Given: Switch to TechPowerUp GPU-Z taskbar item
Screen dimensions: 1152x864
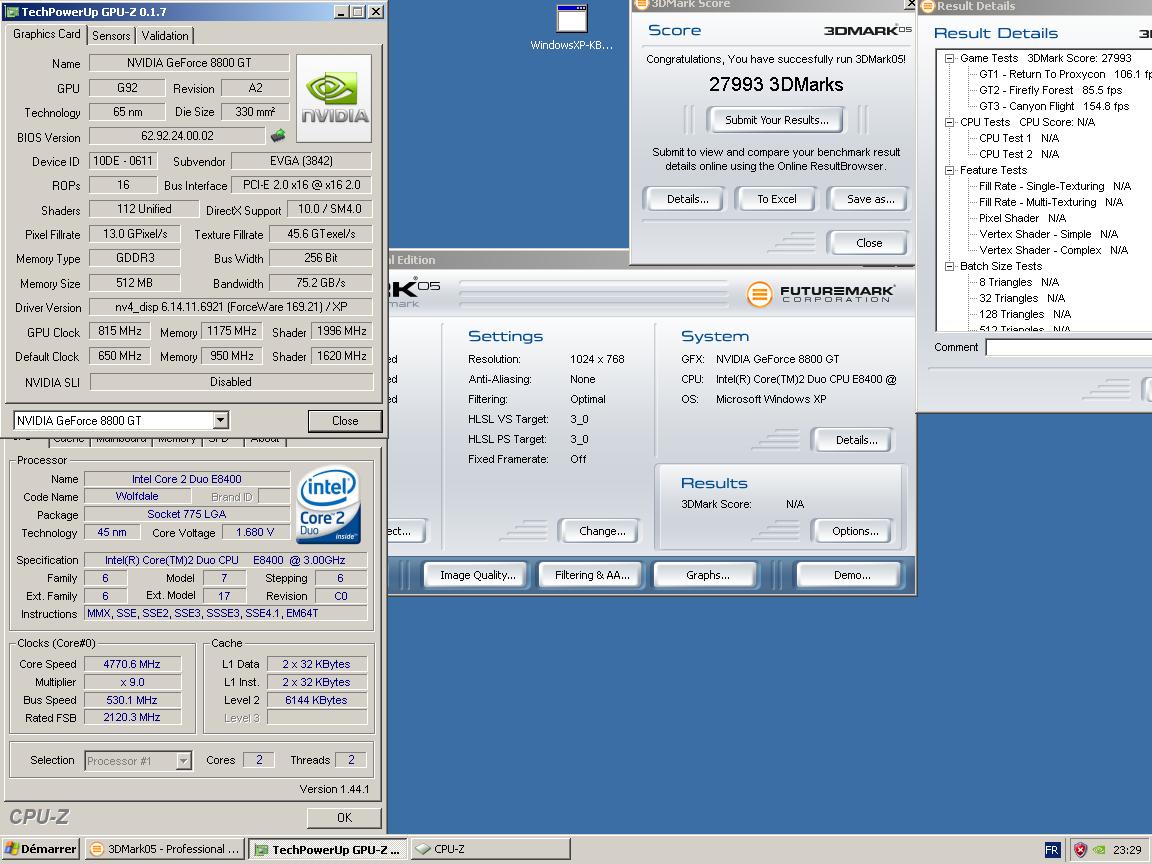Looking at the screenshot, I should (328, 849).
